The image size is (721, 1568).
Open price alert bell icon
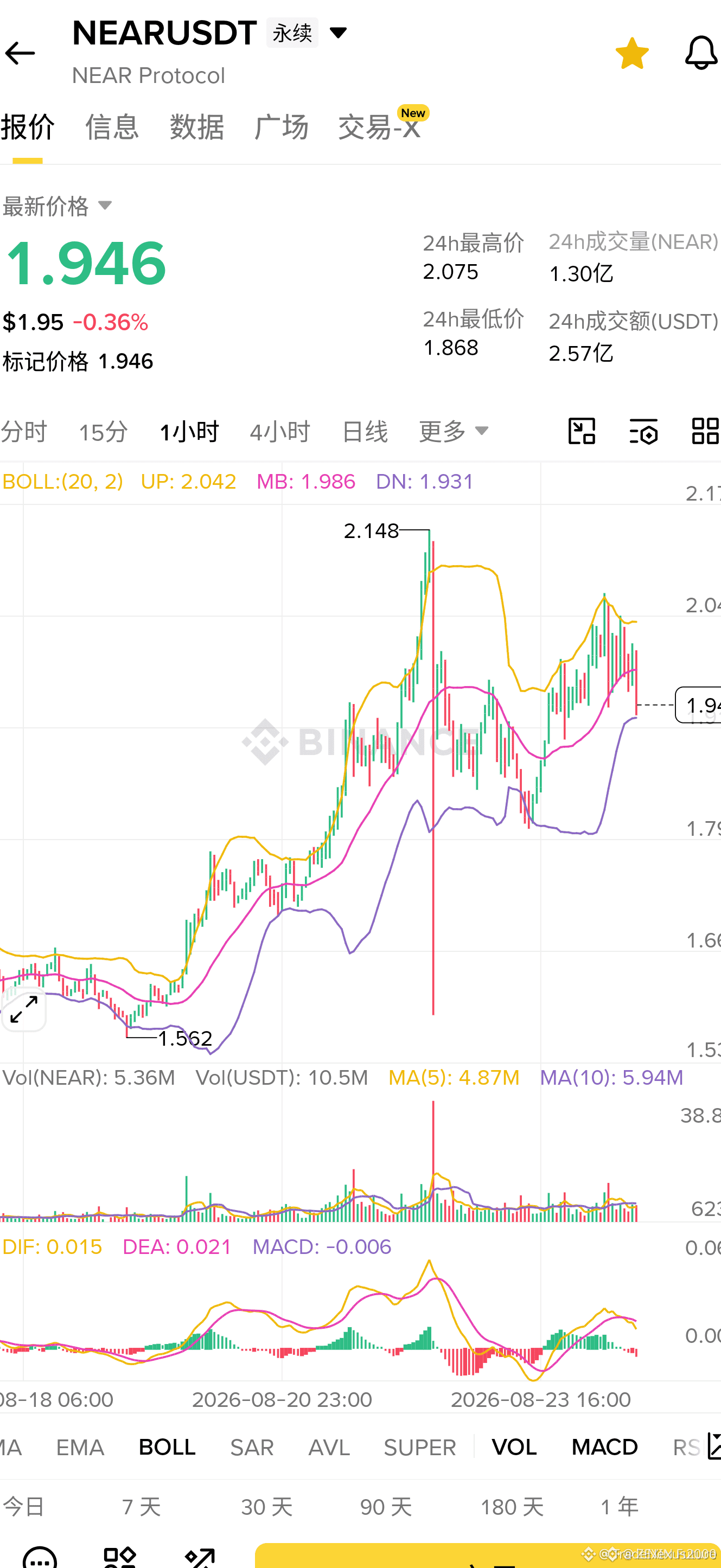[701, 53]
